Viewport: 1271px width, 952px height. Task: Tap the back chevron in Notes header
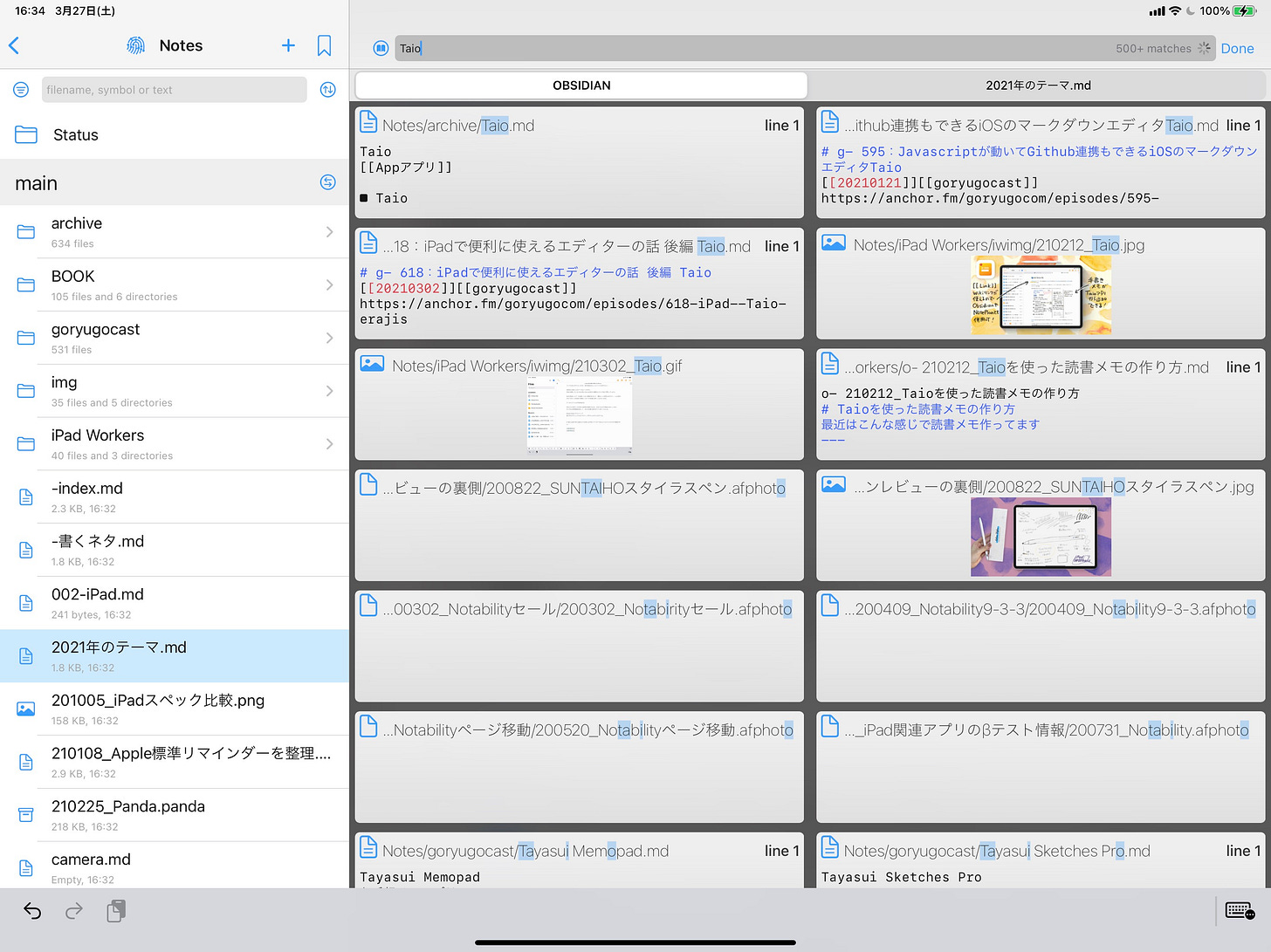pyautogui.click(x=14, y=45)
